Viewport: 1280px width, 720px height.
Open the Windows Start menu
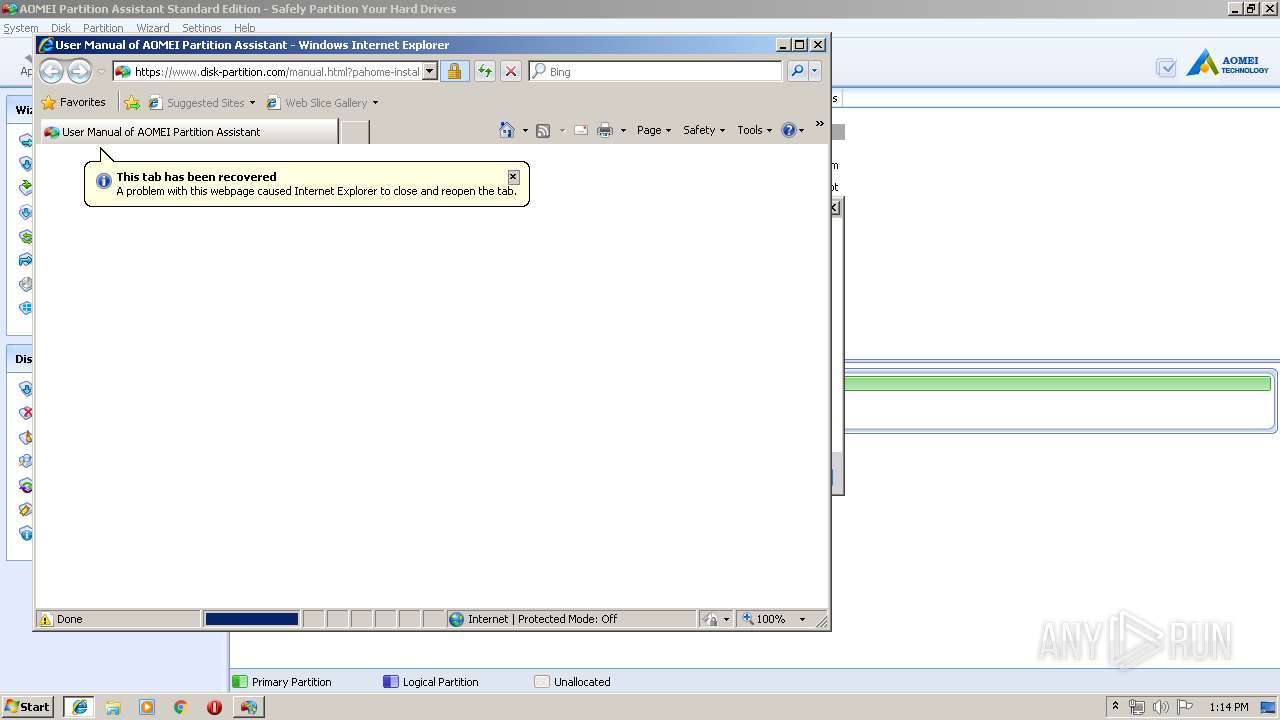pos(27,707)
